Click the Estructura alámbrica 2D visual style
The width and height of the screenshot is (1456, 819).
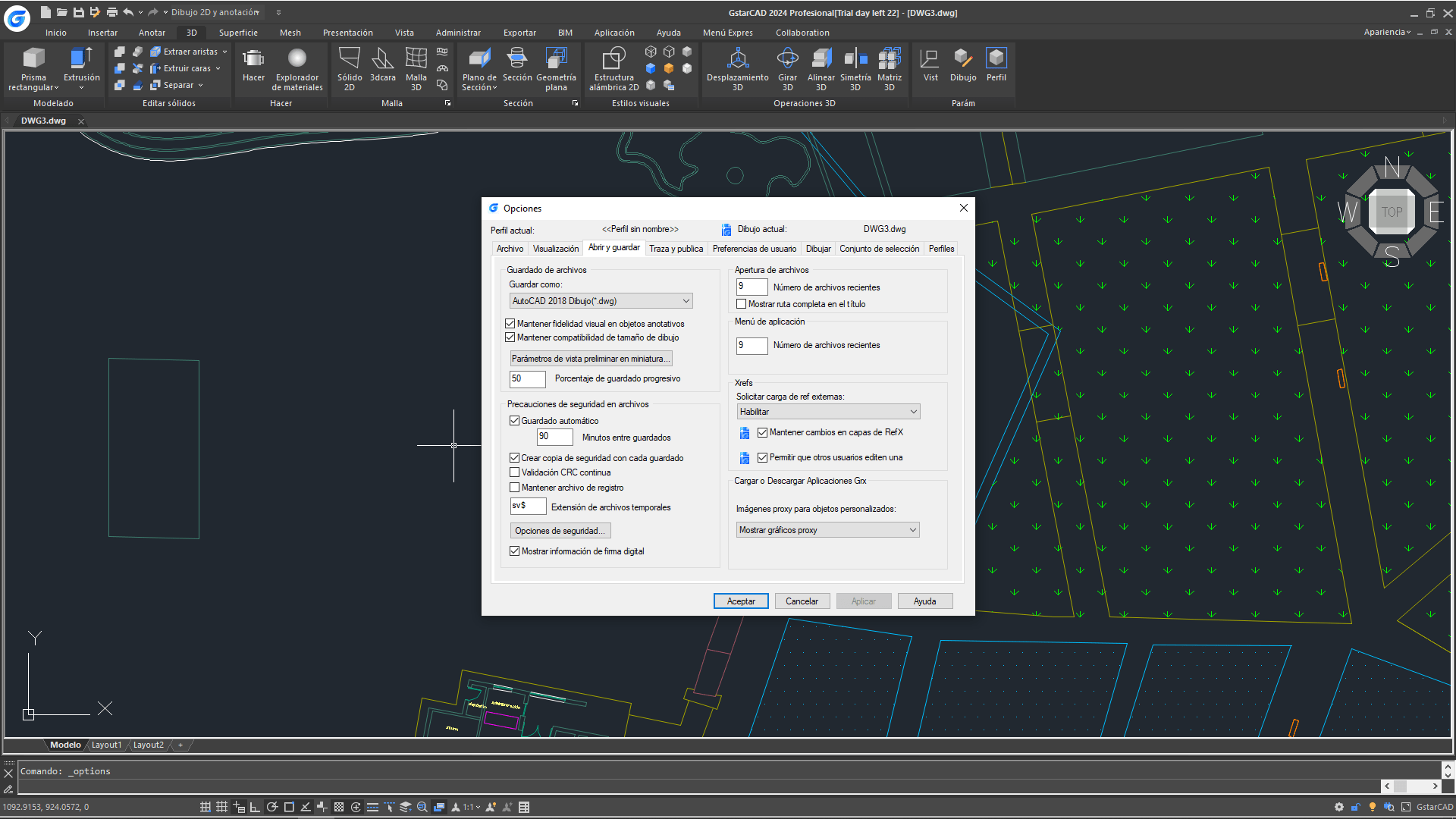(613, 59)
